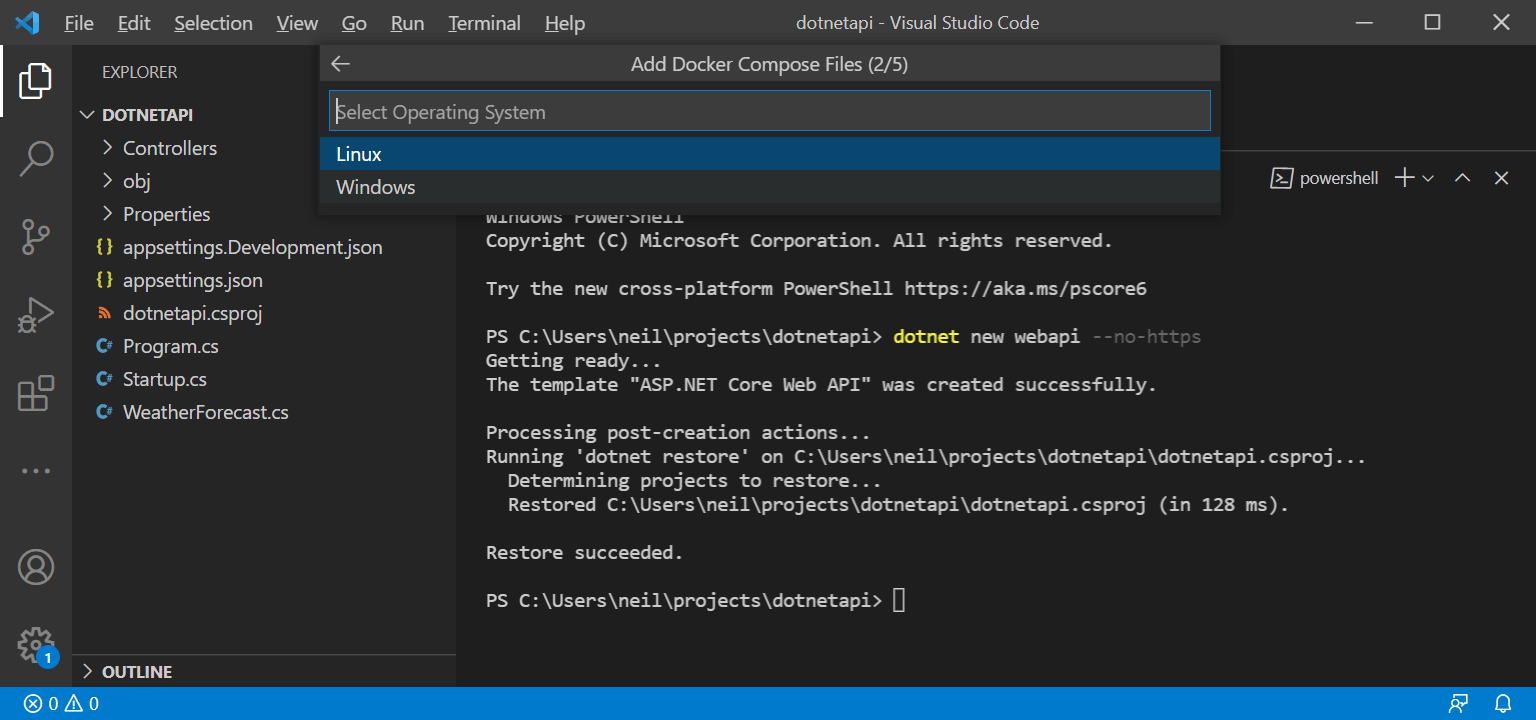
Task: Click the Select Operating System input field
Action: tap(768, 112)
